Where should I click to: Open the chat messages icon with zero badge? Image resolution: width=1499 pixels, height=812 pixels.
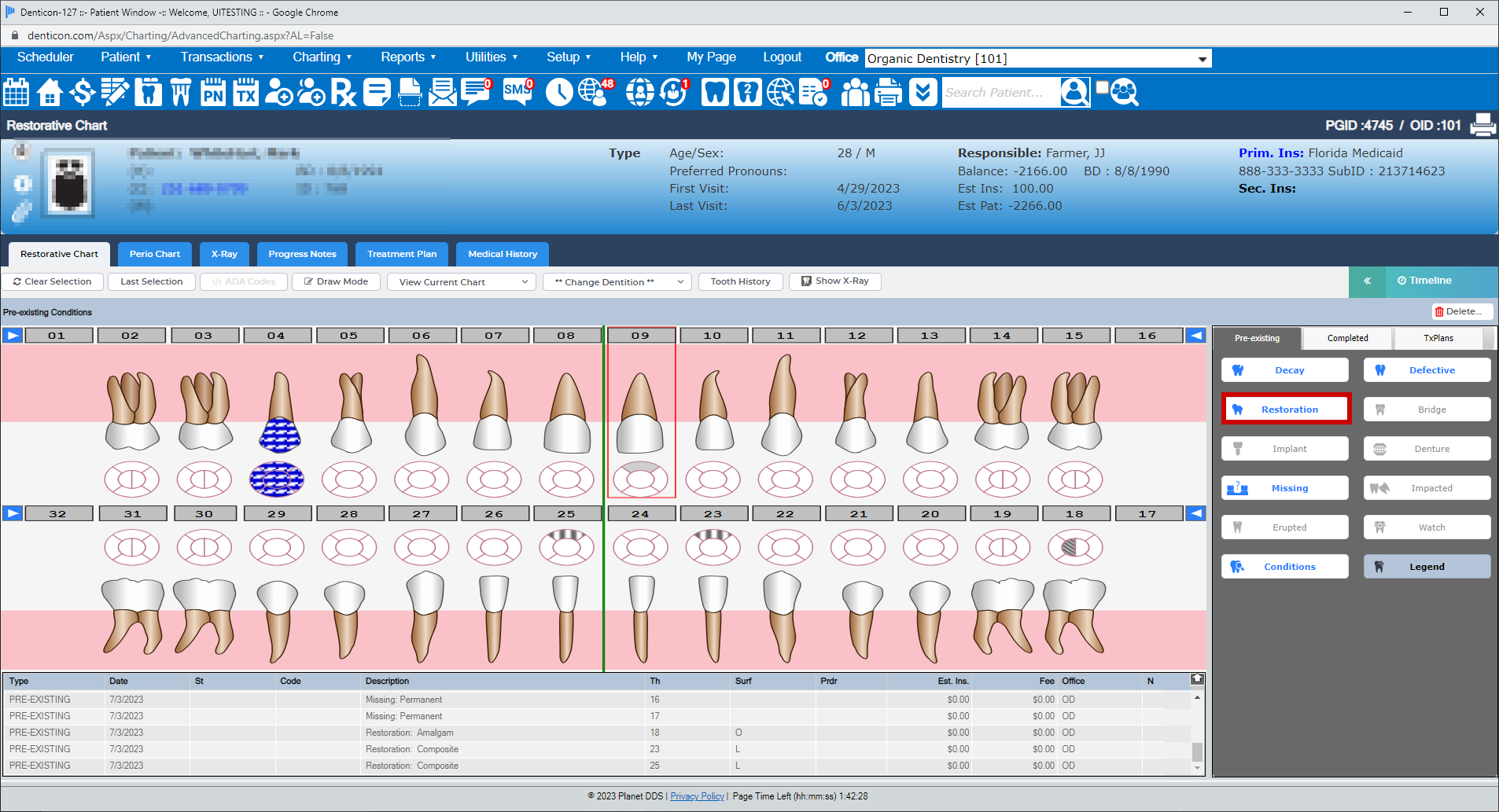pyautogui.click(x=475, y=92)
